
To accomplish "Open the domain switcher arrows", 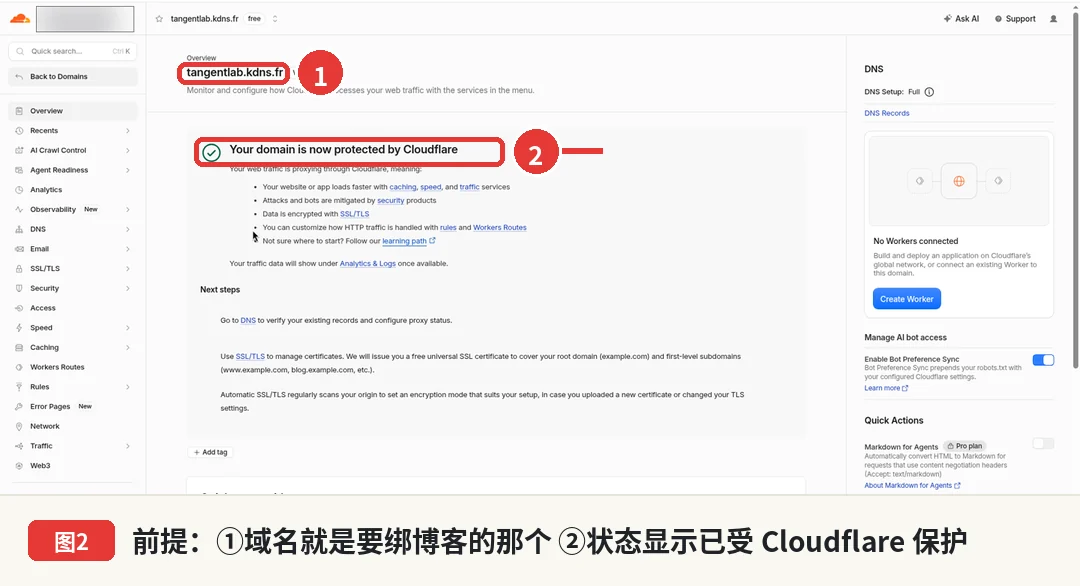I will click(275, 19).
